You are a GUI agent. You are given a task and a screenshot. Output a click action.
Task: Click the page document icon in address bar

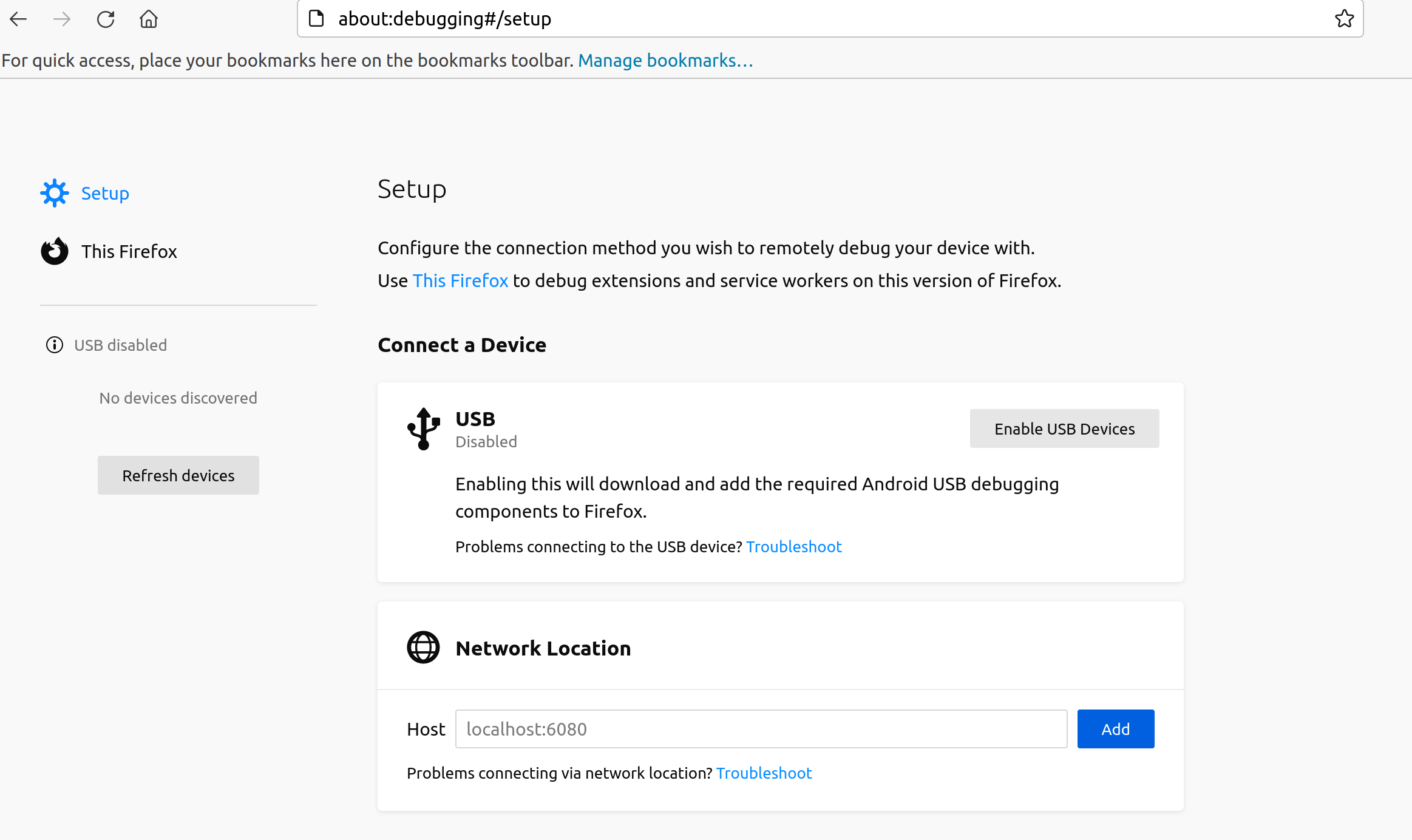tap(316, 19)
